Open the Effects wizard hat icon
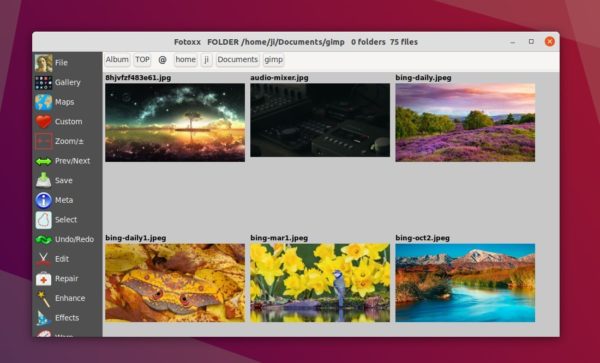The image size is (600, 363). [x=43, y=318]
